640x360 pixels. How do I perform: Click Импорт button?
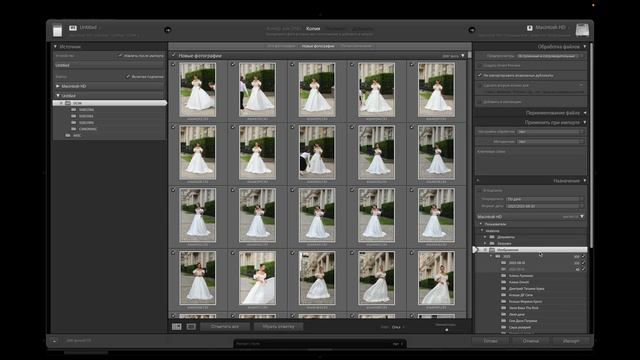pyautogui.click(x=571, y=341)
